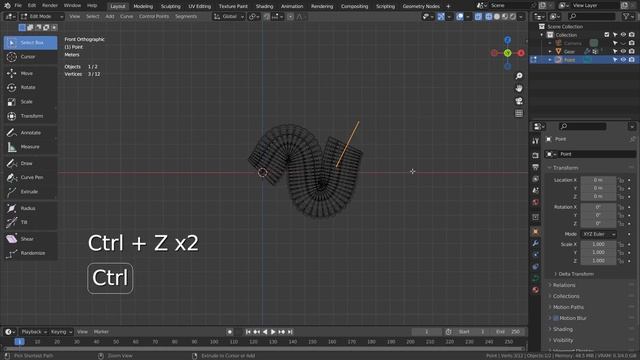Toggle Collection viewport visibility eye
Image resolution: width=640 pixels, height=360 pixels.
(x=623, y=35)
